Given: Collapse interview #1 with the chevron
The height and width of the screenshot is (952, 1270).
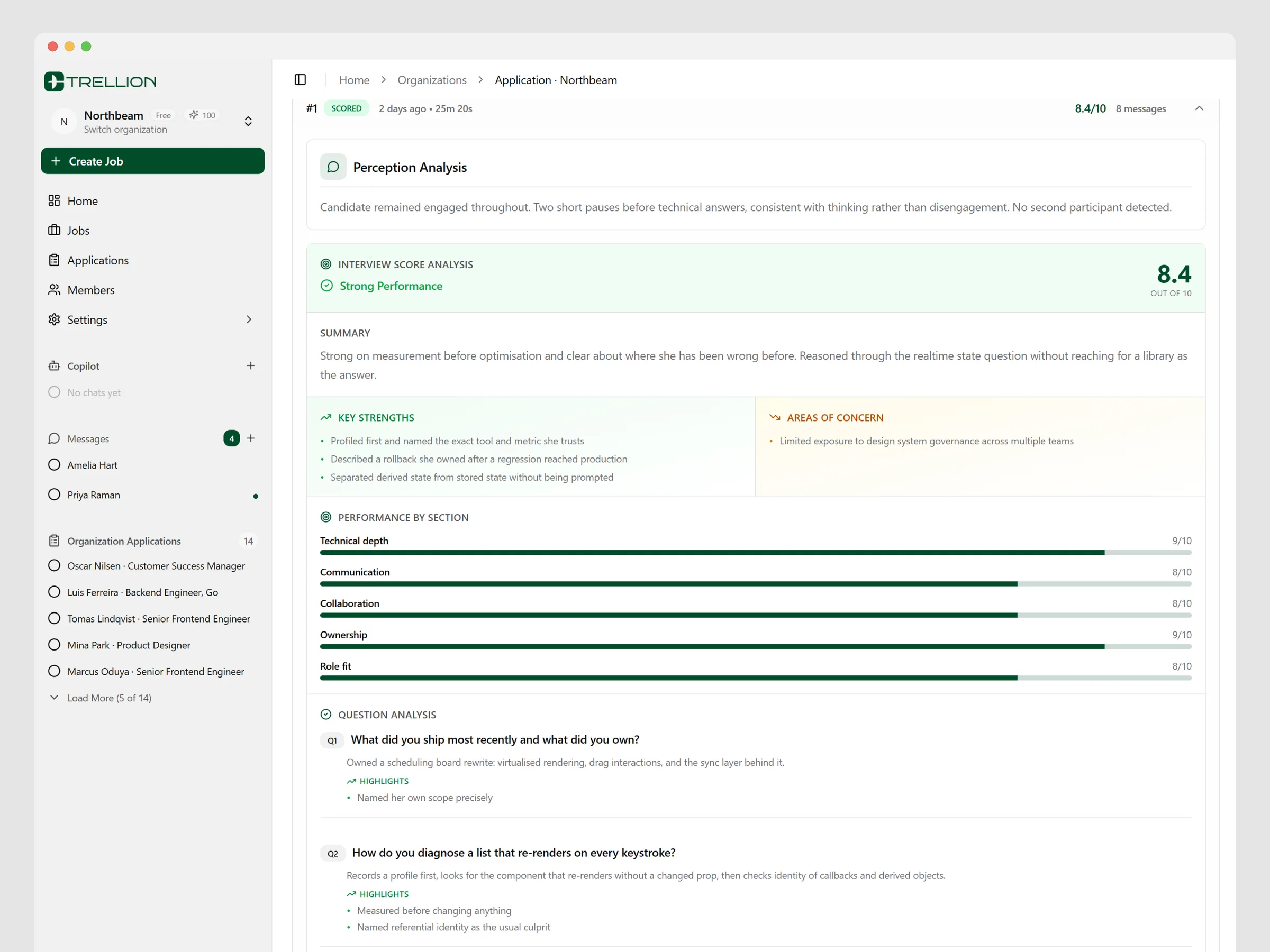Looking at the screenshot, I should point(1199,108).
